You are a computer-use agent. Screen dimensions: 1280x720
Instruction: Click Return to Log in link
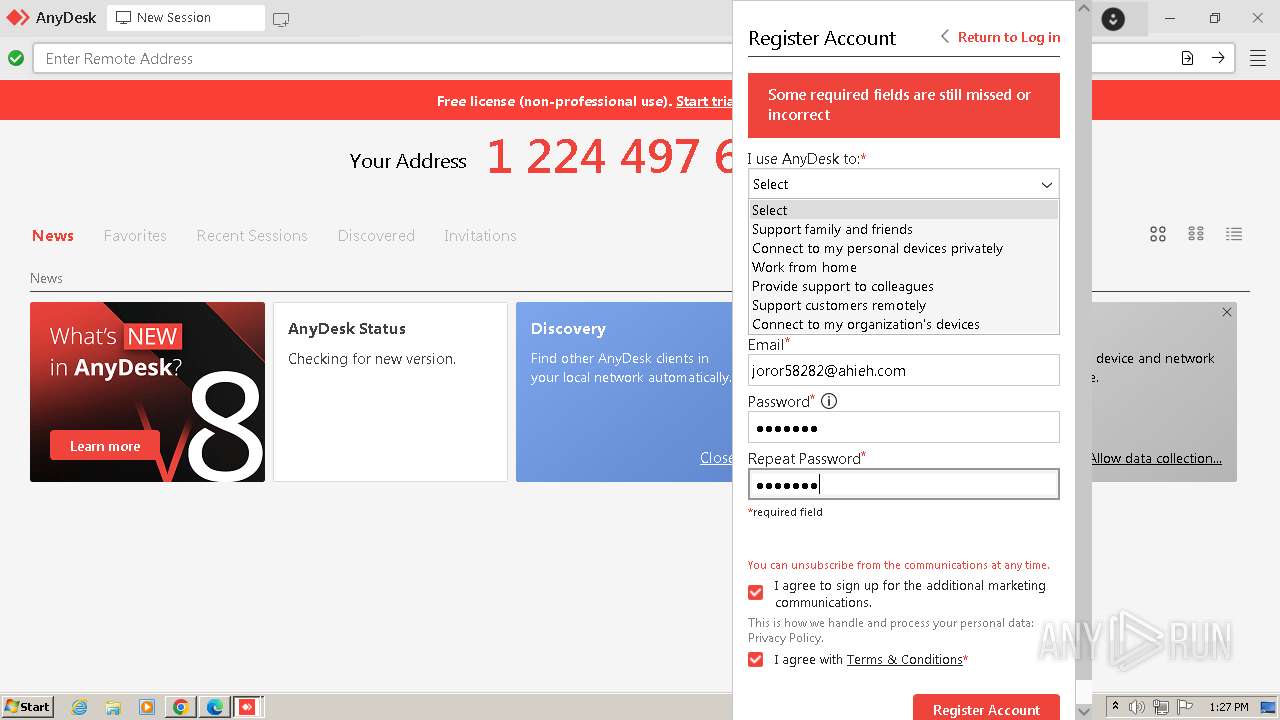(1000, 37)
